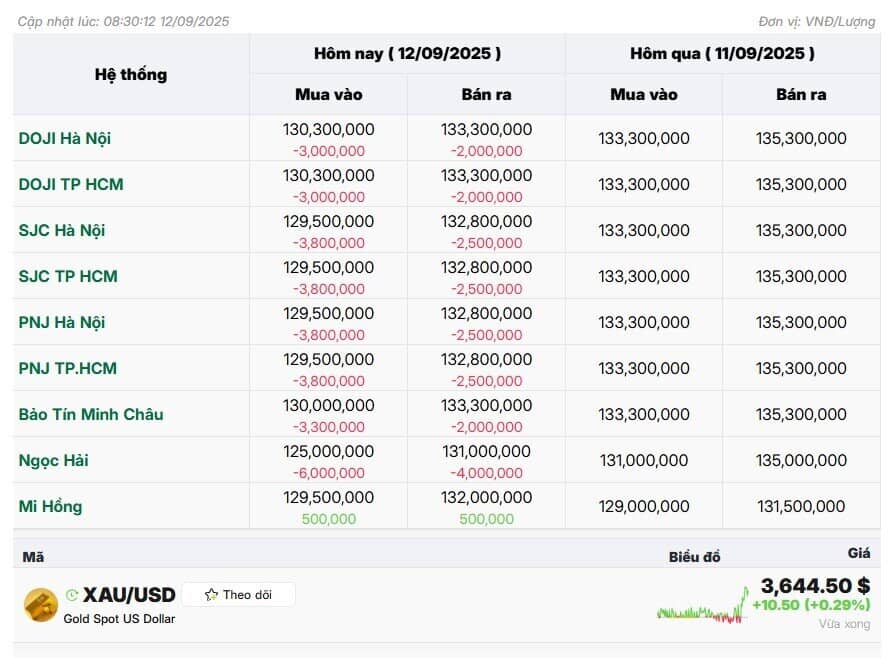892x658 pixels.
Task: Click PNJ Hà Nội yesterday's buy price 133,300,000
Action: [644, 322]
